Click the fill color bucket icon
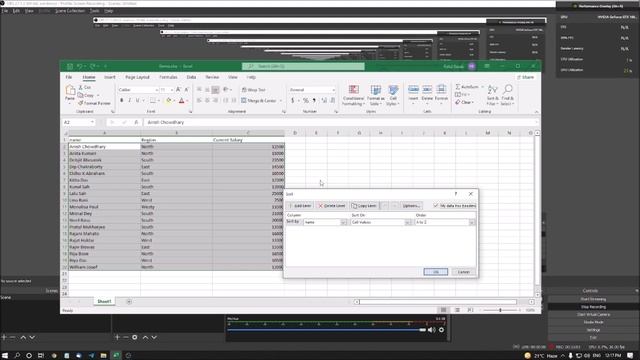Image resolution: width=640 pixels, height=360 pixels. pyautogui.click(x=168, y=100)
